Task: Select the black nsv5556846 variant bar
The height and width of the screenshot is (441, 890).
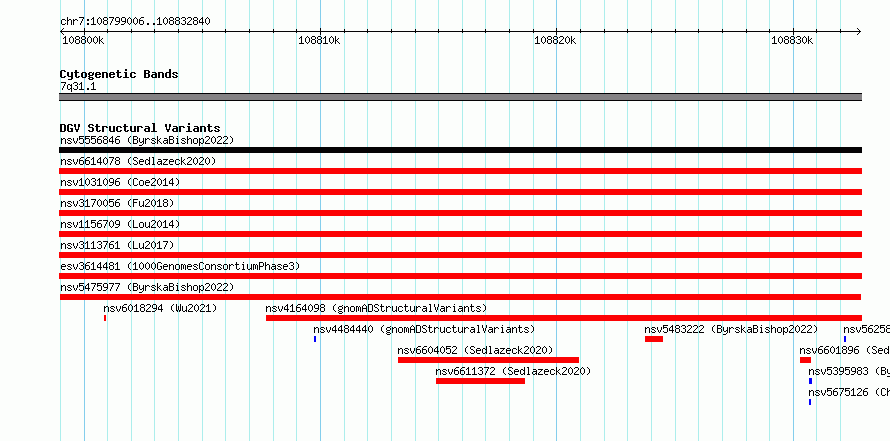Action: pos(460,150)
